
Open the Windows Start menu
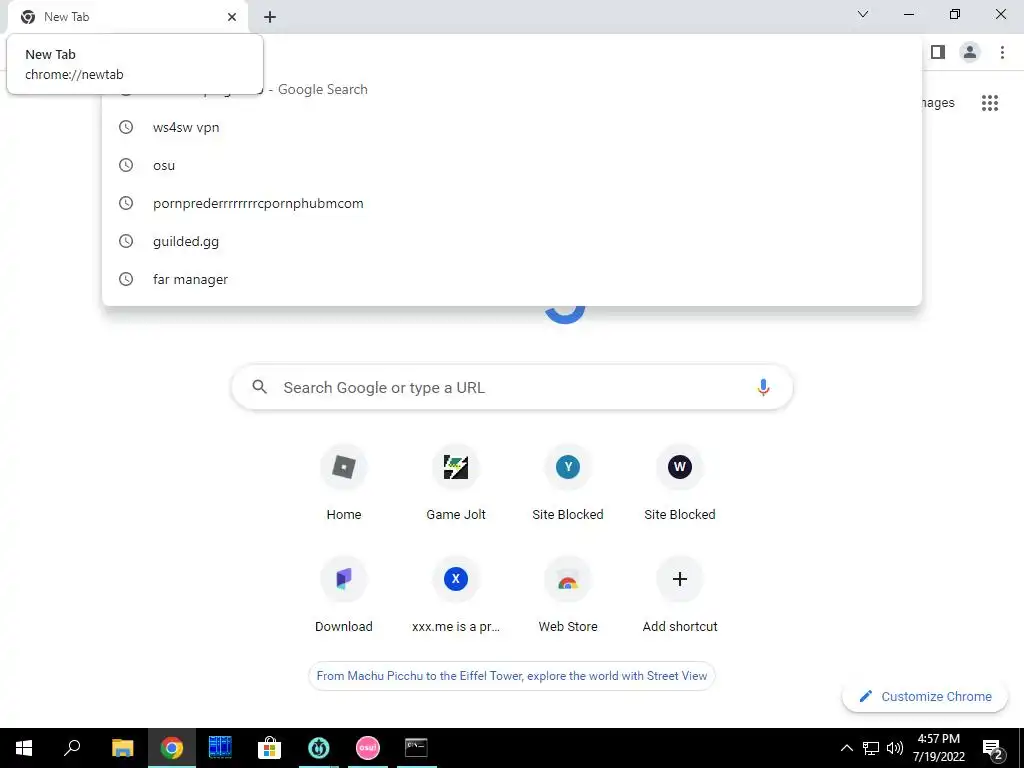[x=24, y=748]
